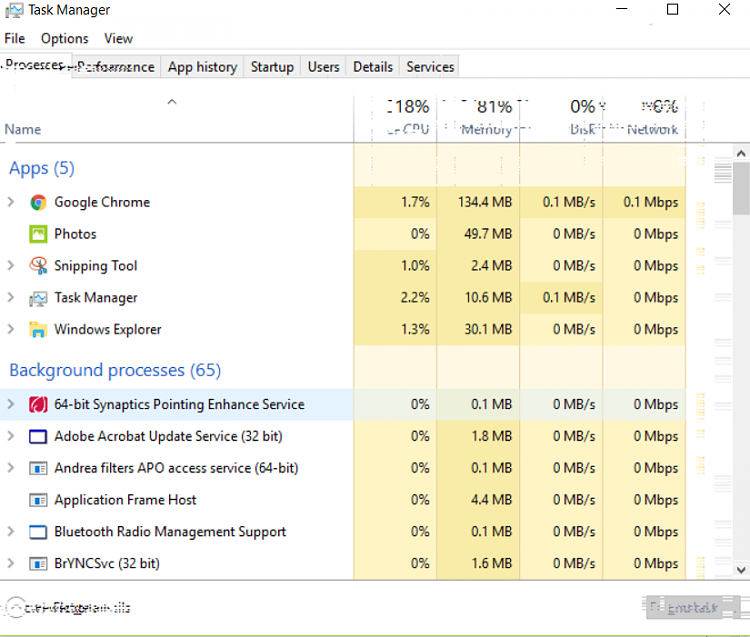750x637 pixels.
Task: Click Task Manager's 2.2% CPU value
Action: tap(415, 298)
